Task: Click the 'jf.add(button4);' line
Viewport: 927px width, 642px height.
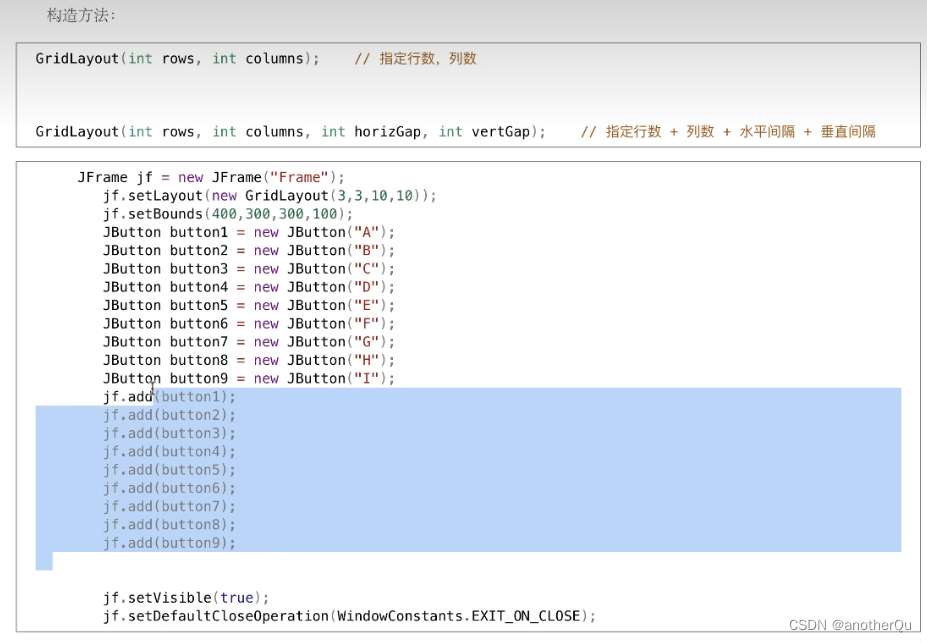Action: click(169, 452)
